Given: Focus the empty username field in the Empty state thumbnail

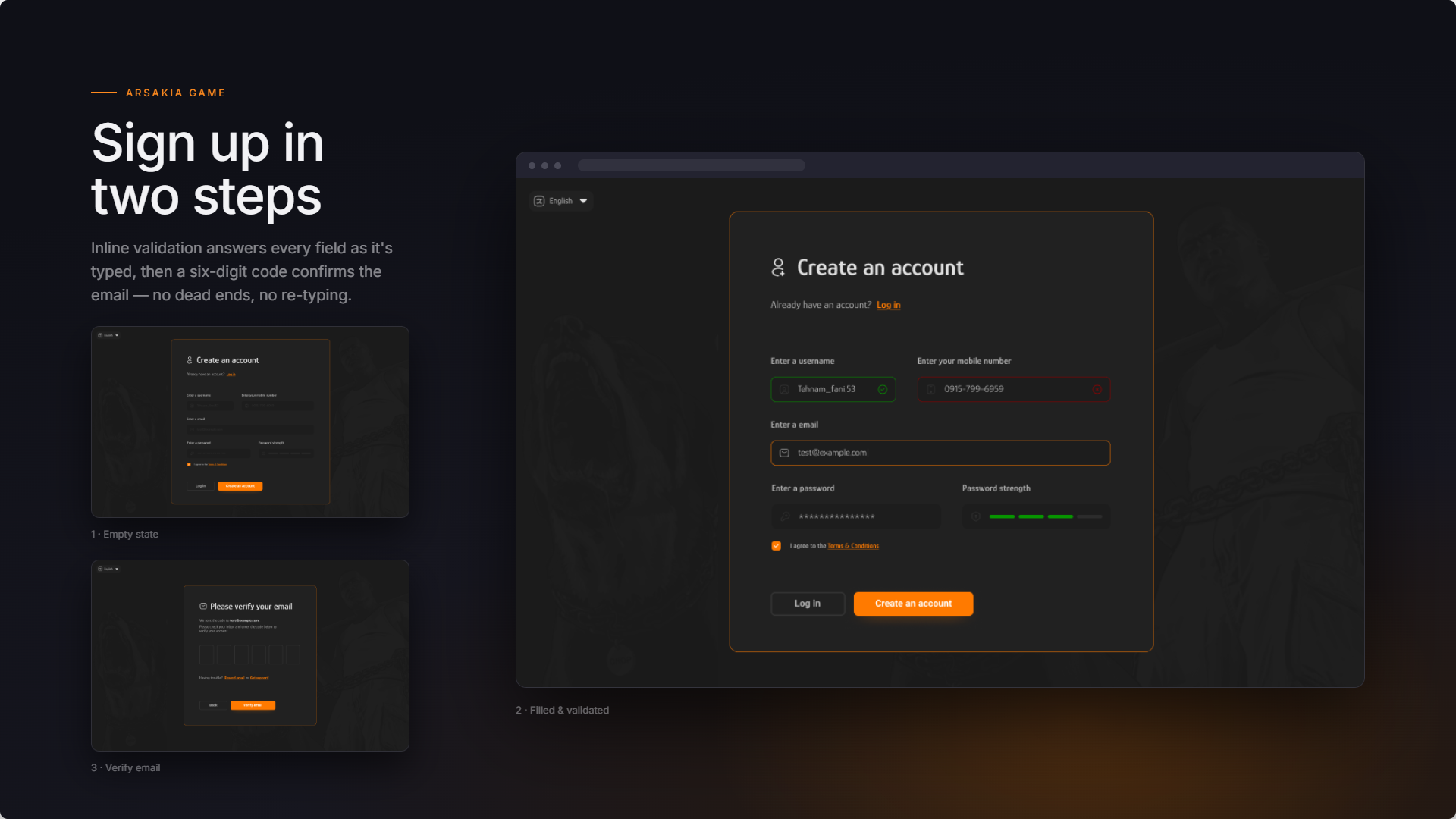Looking at the screenshot, I should click(x=210, y=406).
